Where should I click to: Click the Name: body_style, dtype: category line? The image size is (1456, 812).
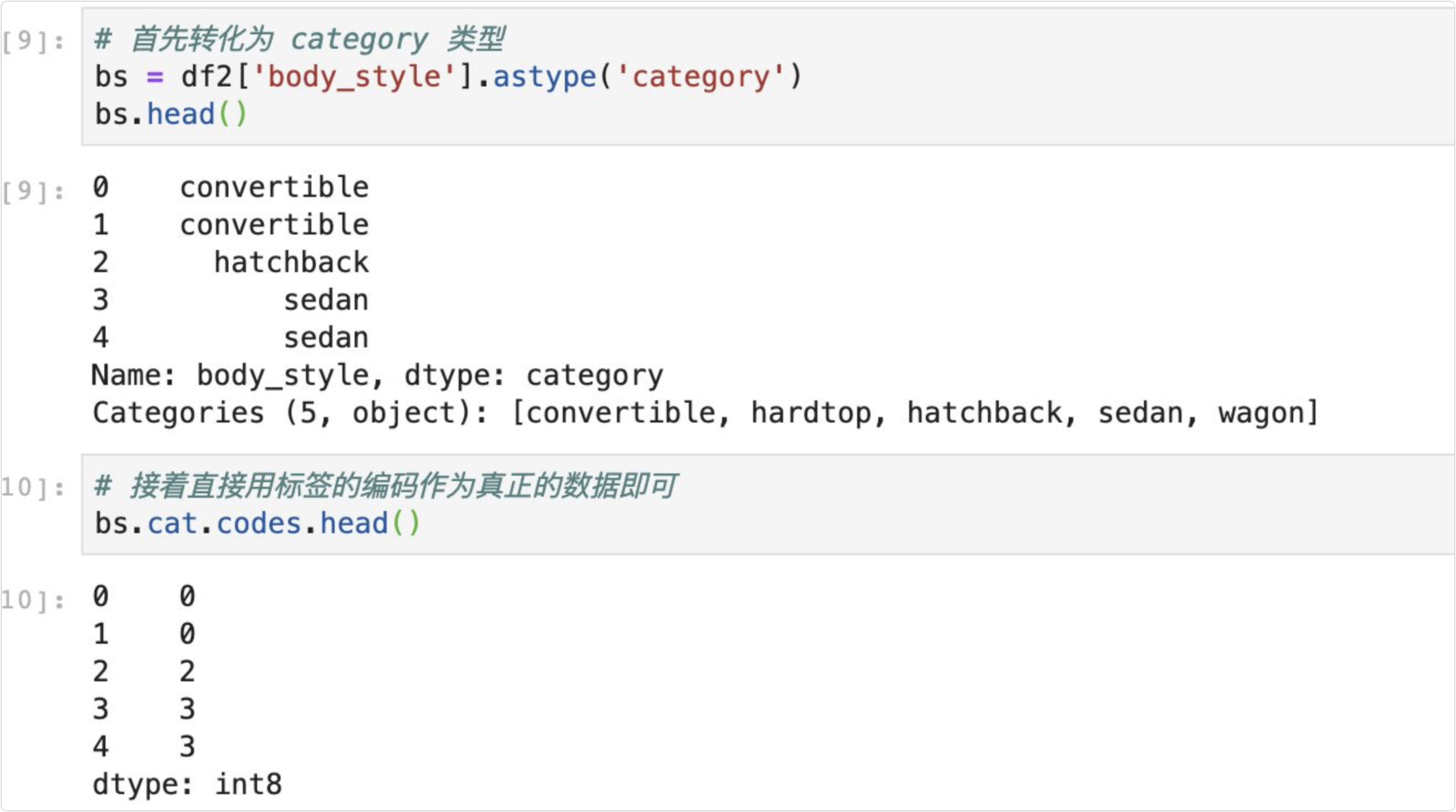click(378, 376)
